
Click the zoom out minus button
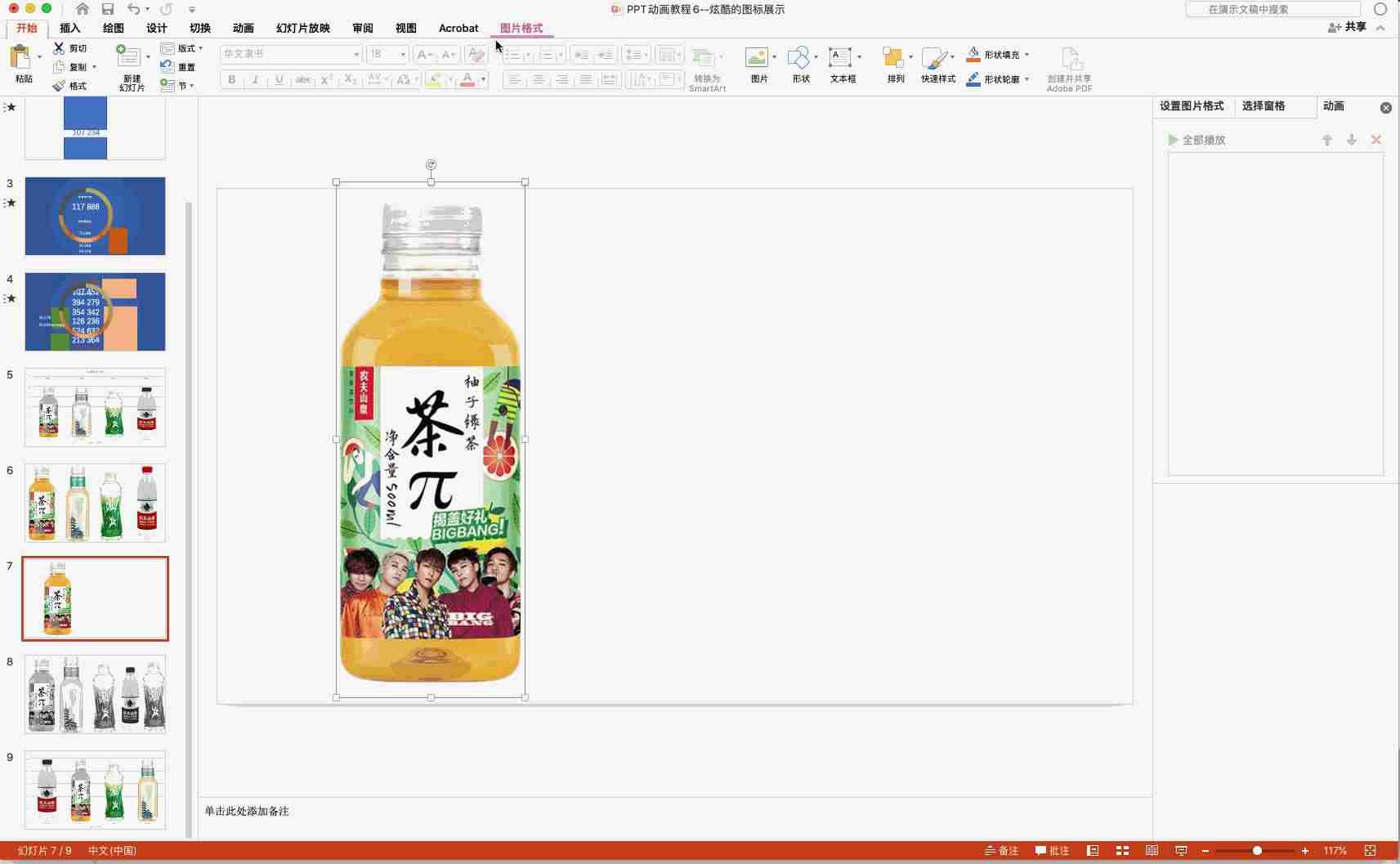point(1205,851)
